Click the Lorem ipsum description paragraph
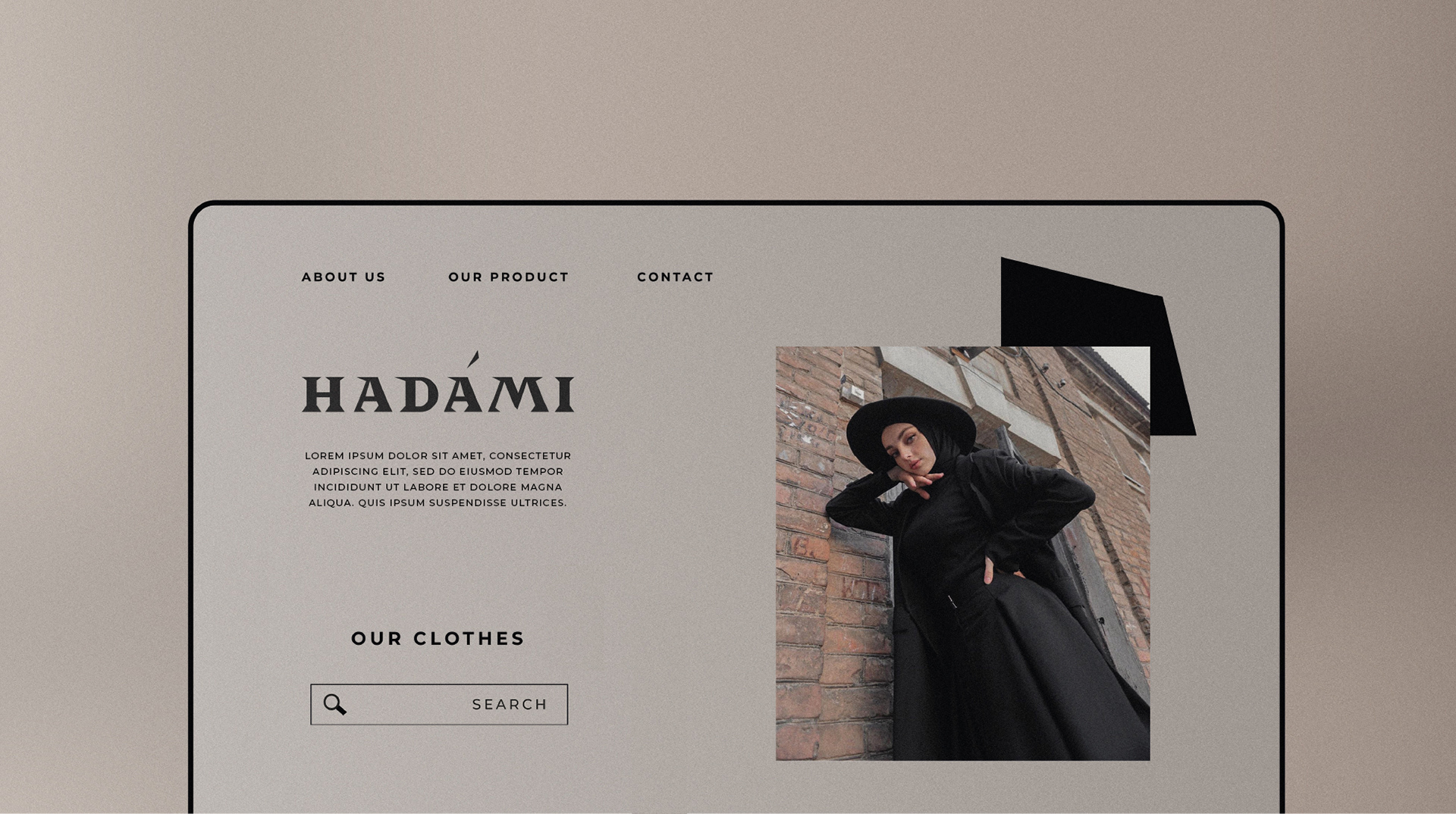 (x=438, y=479)
